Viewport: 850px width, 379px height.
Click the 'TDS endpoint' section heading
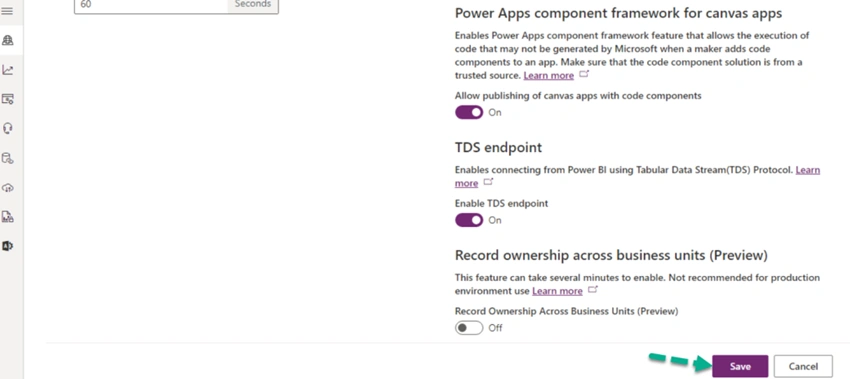(x=498, y=147)
